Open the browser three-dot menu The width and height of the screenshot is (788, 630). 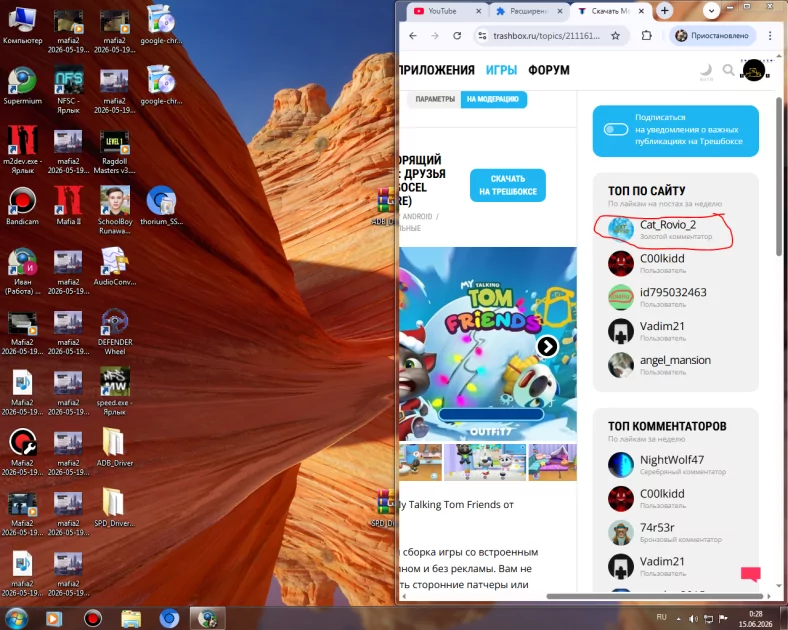[x=770, y=36]
